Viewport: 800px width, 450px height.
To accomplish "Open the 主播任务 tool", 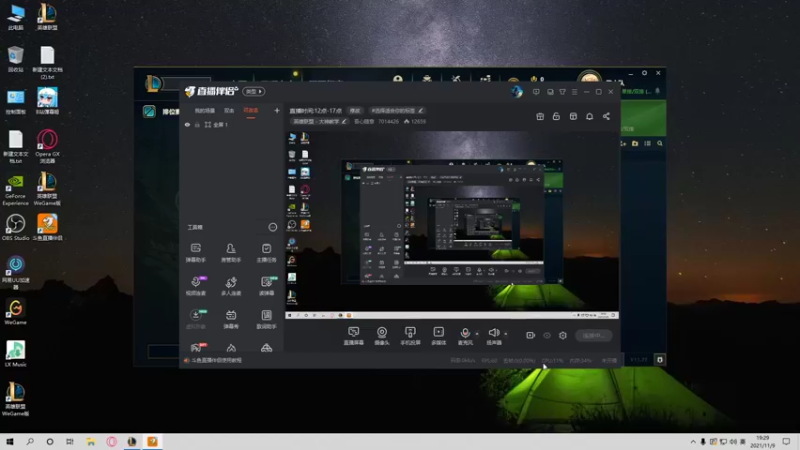I will (266, 253).
